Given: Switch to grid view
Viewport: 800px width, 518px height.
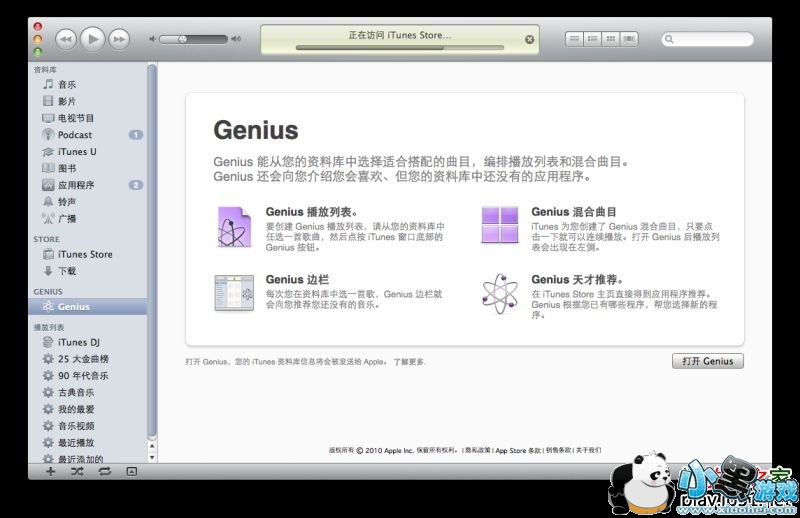Looking at the screenshot, I should pyautogui.click(x=611, y=39).
